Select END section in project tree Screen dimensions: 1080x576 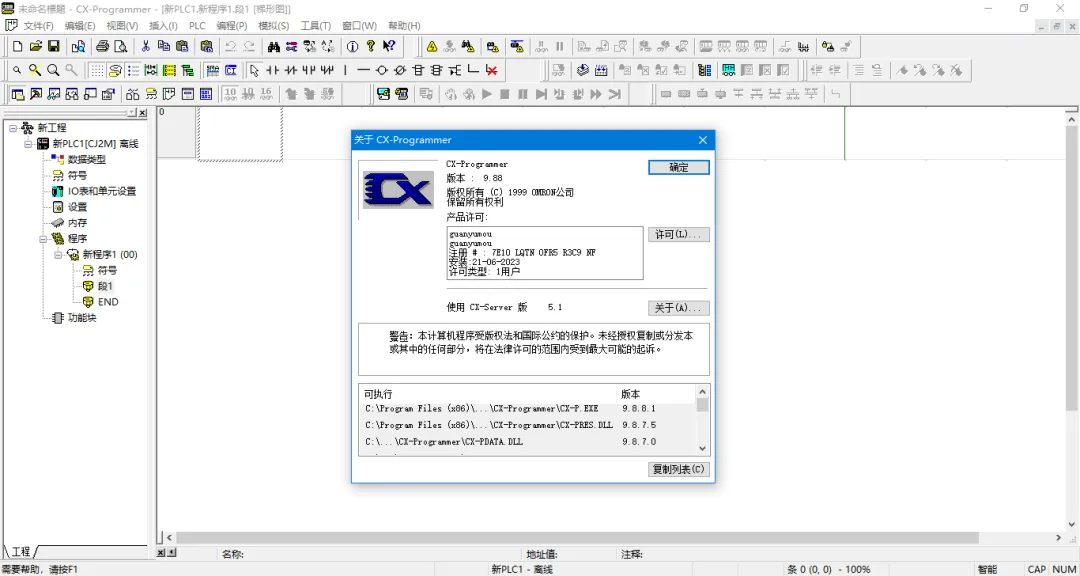pos(108,302)
